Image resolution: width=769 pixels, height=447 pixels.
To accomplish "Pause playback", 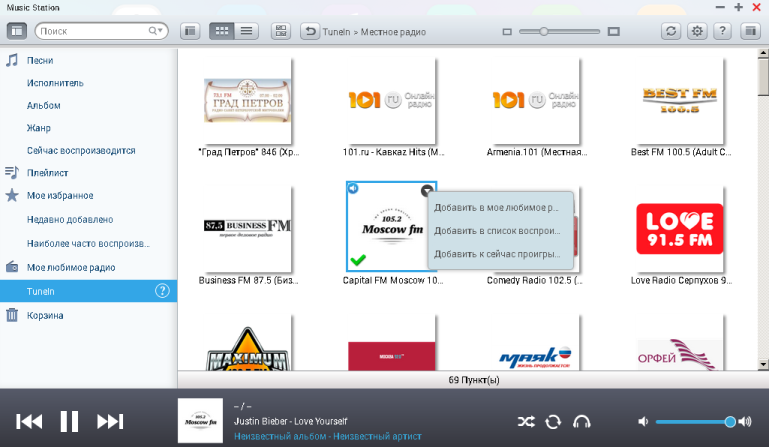I will coord(69,421).
